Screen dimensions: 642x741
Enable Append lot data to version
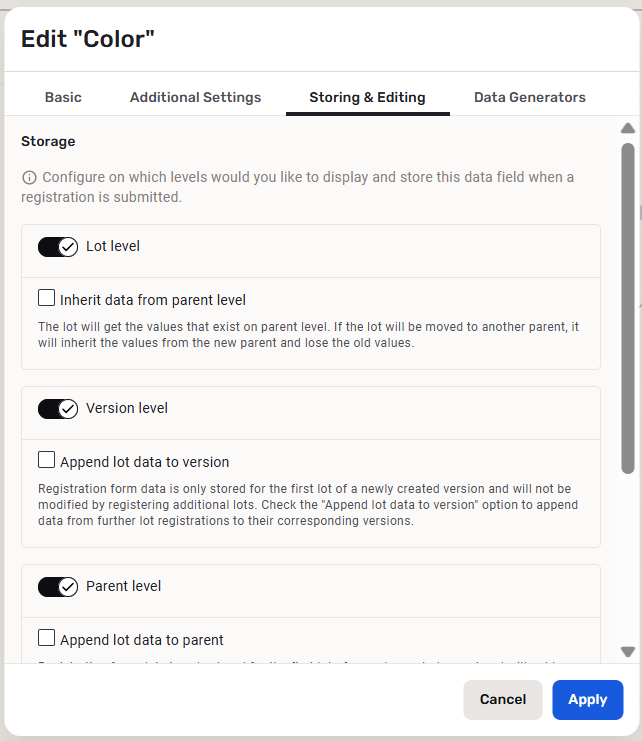pyautogui.click(x=47, y=460)
